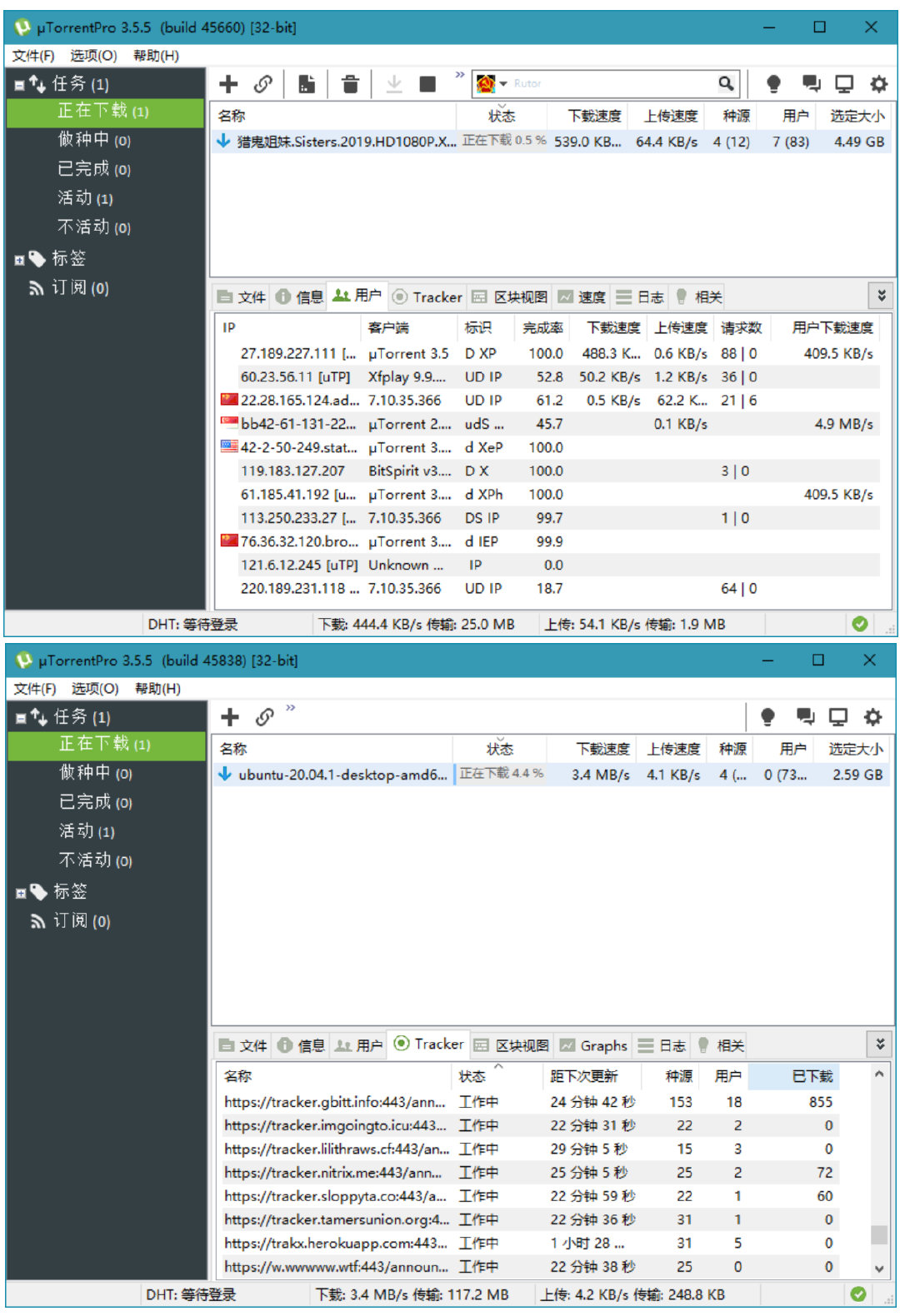Viewport: 900px width, 1316px height.
Task: Open the chat bubbles icon in build 45660 toolbar
Action: click(x=810, y=84)
